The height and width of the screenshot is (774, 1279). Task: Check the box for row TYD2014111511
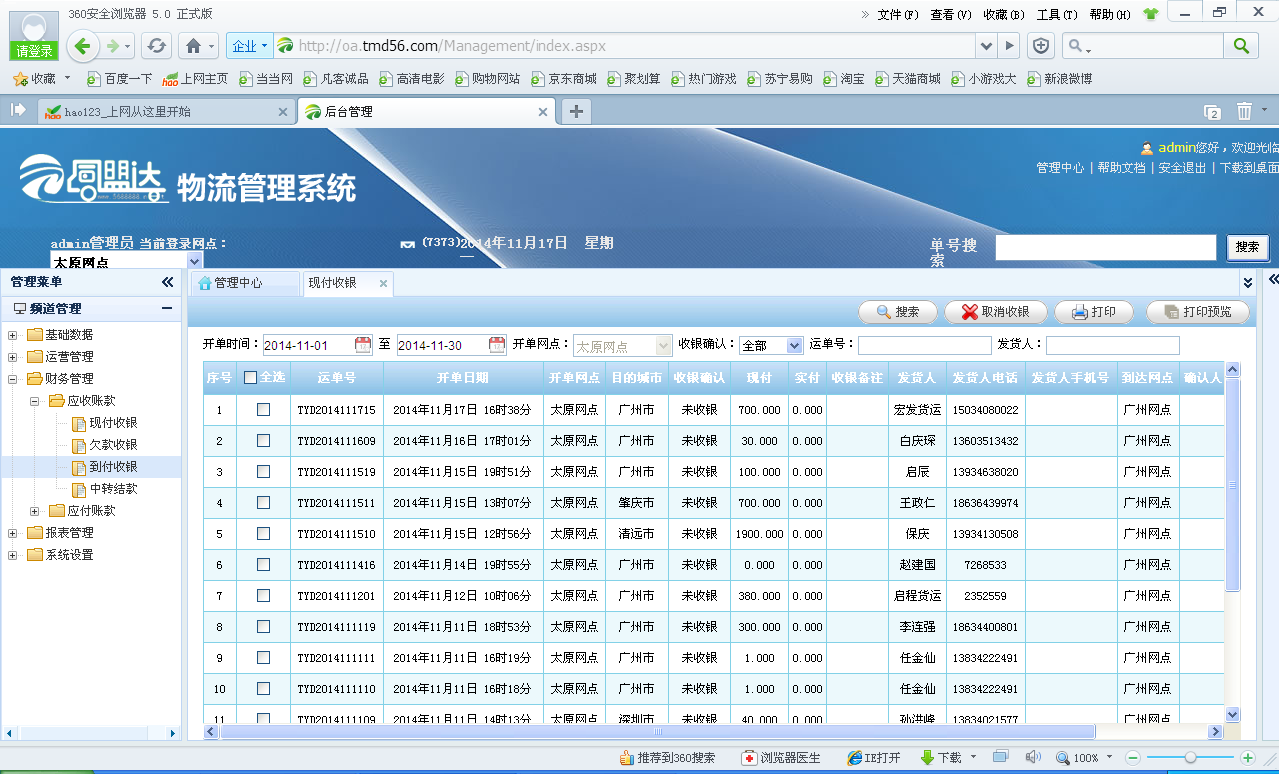pos(263,502)
